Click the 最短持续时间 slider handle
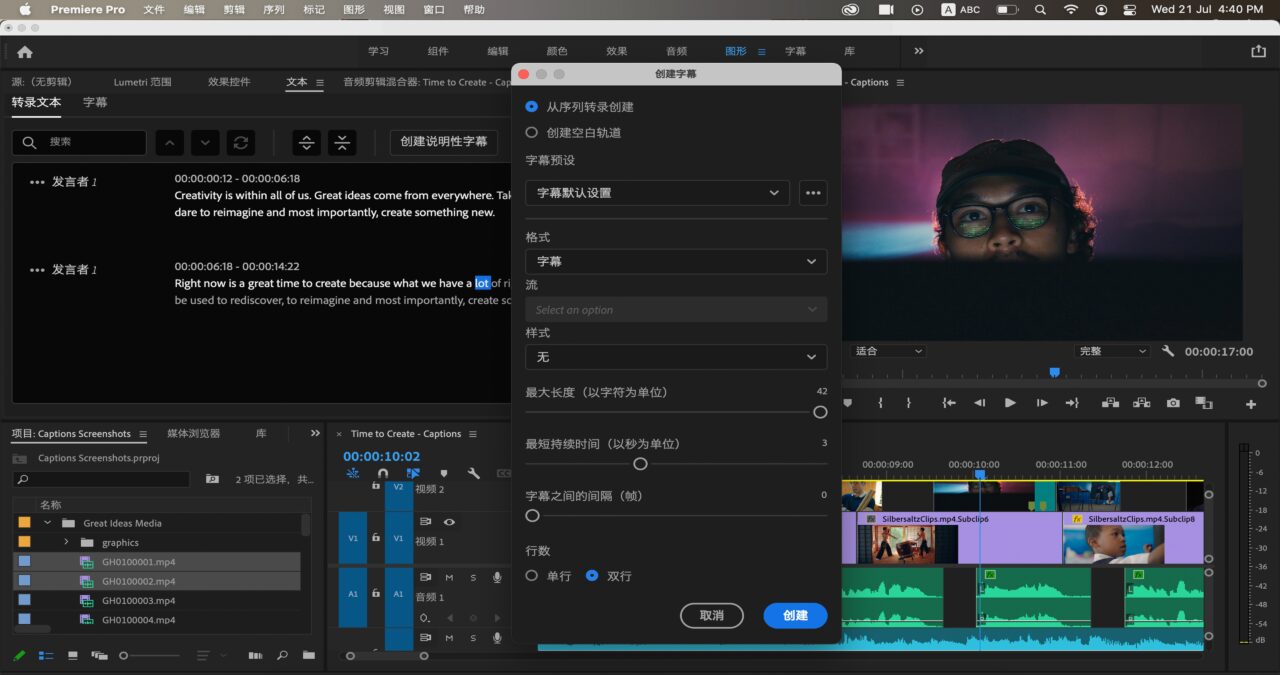The width and height of the screenshot is (1280, 675). [x=640, y=464]
